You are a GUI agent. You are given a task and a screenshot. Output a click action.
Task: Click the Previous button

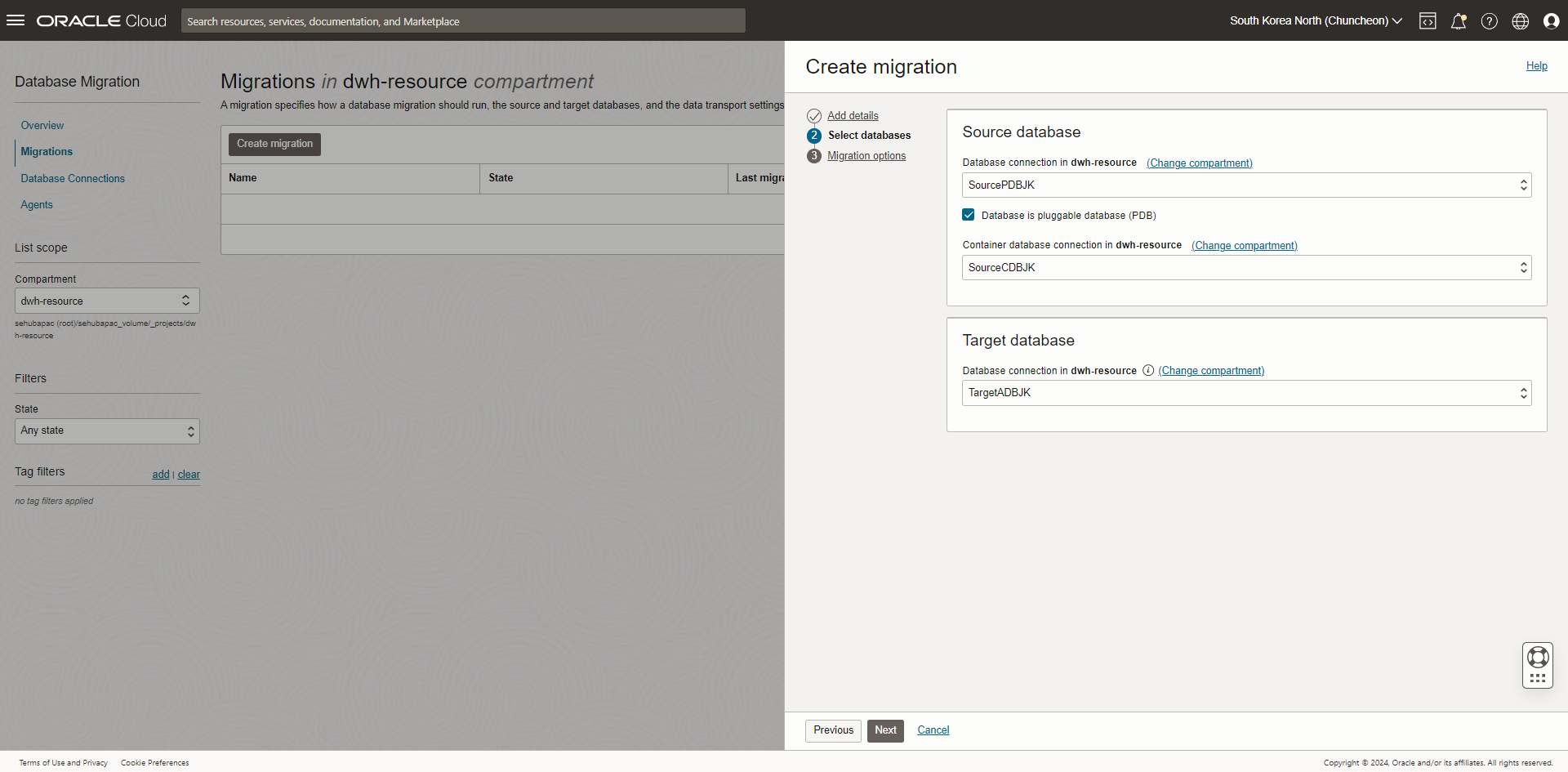[833, 730]
